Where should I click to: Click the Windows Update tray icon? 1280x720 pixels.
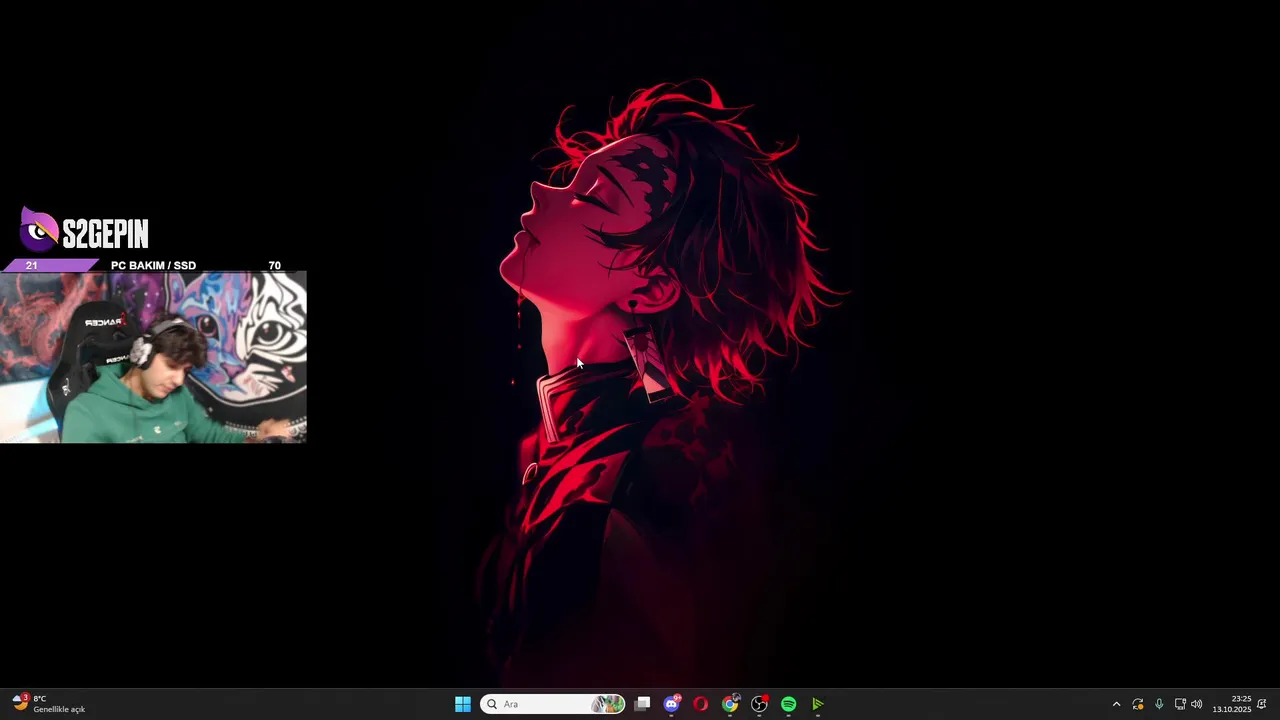(x=1138, y=704)
